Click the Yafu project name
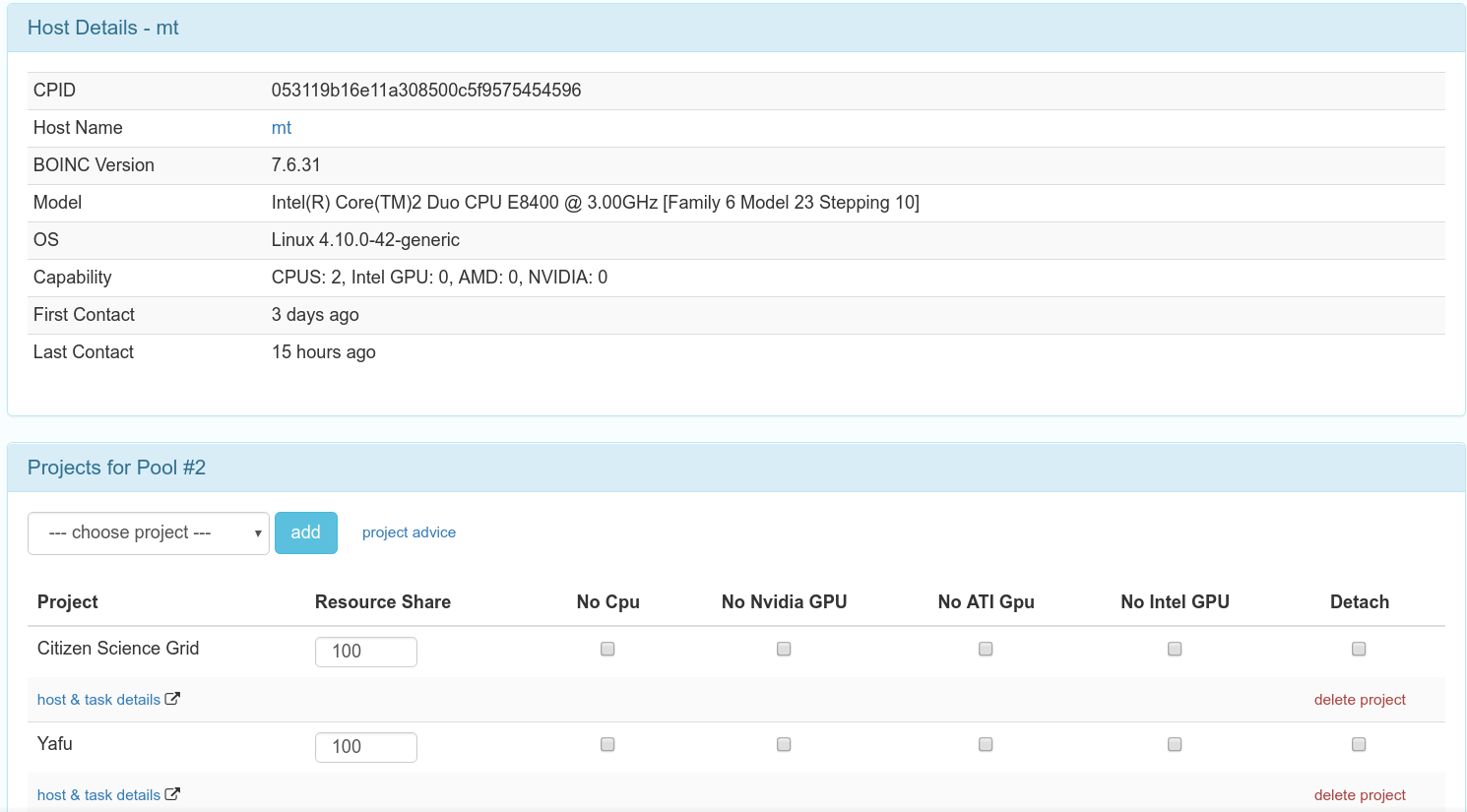Image resolution: width=1467 pixels, height=812 pixels. 55,744
